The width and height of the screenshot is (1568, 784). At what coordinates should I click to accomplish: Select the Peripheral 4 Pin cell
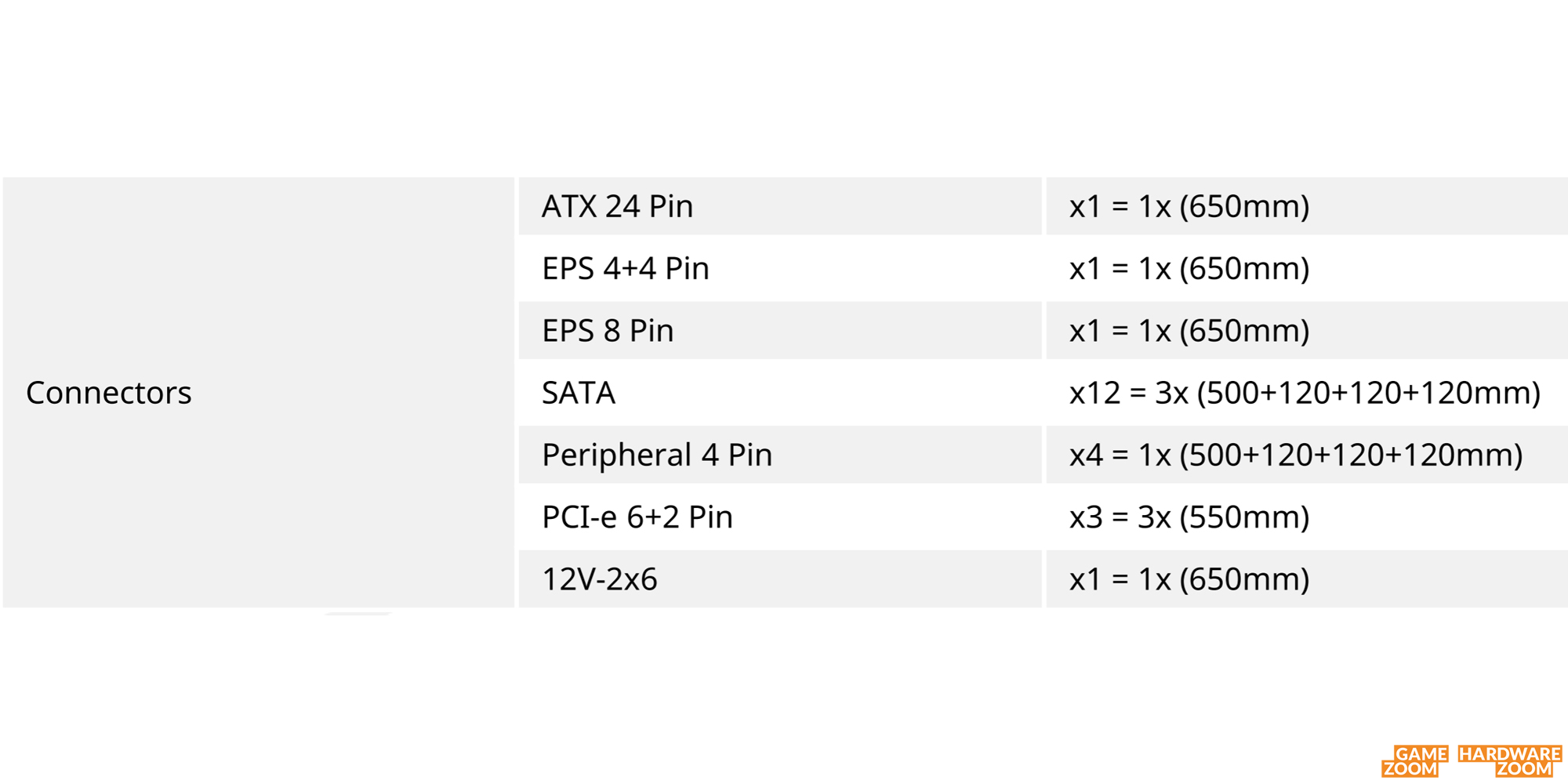tap(780, 455)
